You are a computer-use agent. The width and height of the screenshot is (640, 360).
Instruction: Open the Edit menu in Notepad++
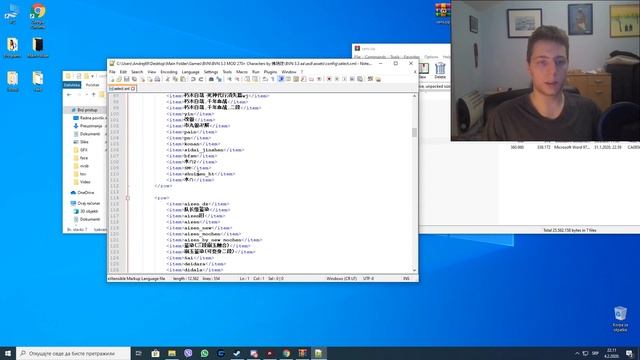[x=123, y=72]
